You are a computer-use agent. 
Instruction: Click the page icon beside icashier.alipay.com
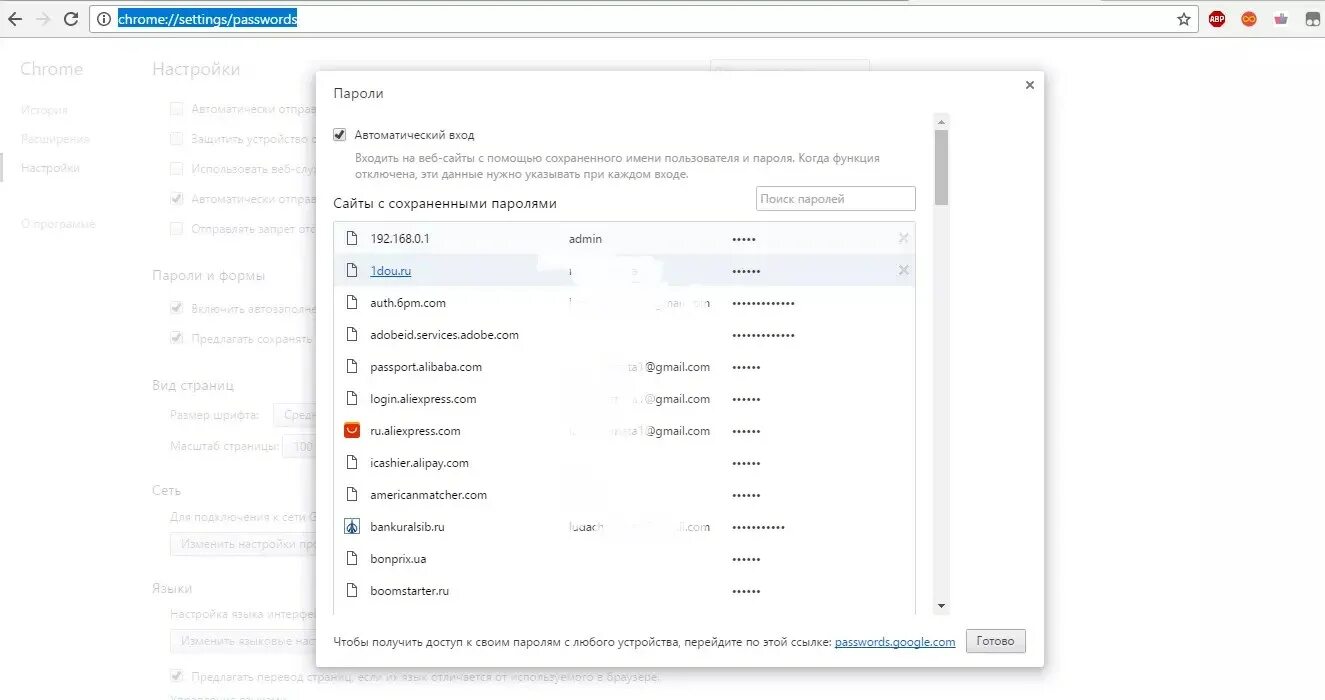pos(351,462)
